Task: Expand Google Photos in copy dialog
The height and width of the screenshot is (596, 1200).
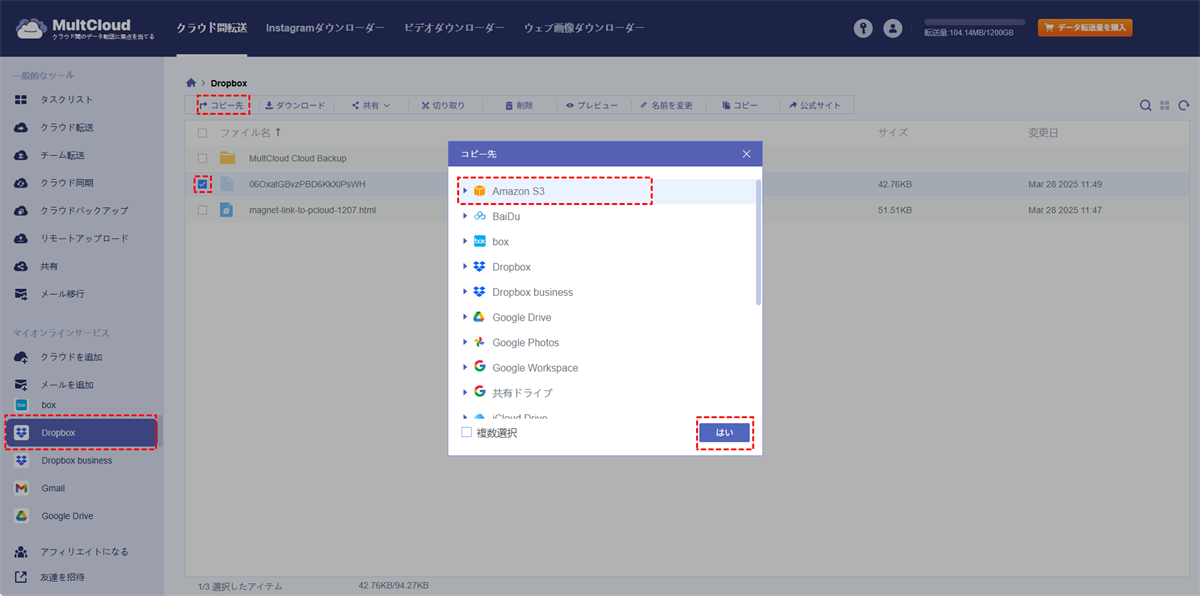Action: (465, 342)
